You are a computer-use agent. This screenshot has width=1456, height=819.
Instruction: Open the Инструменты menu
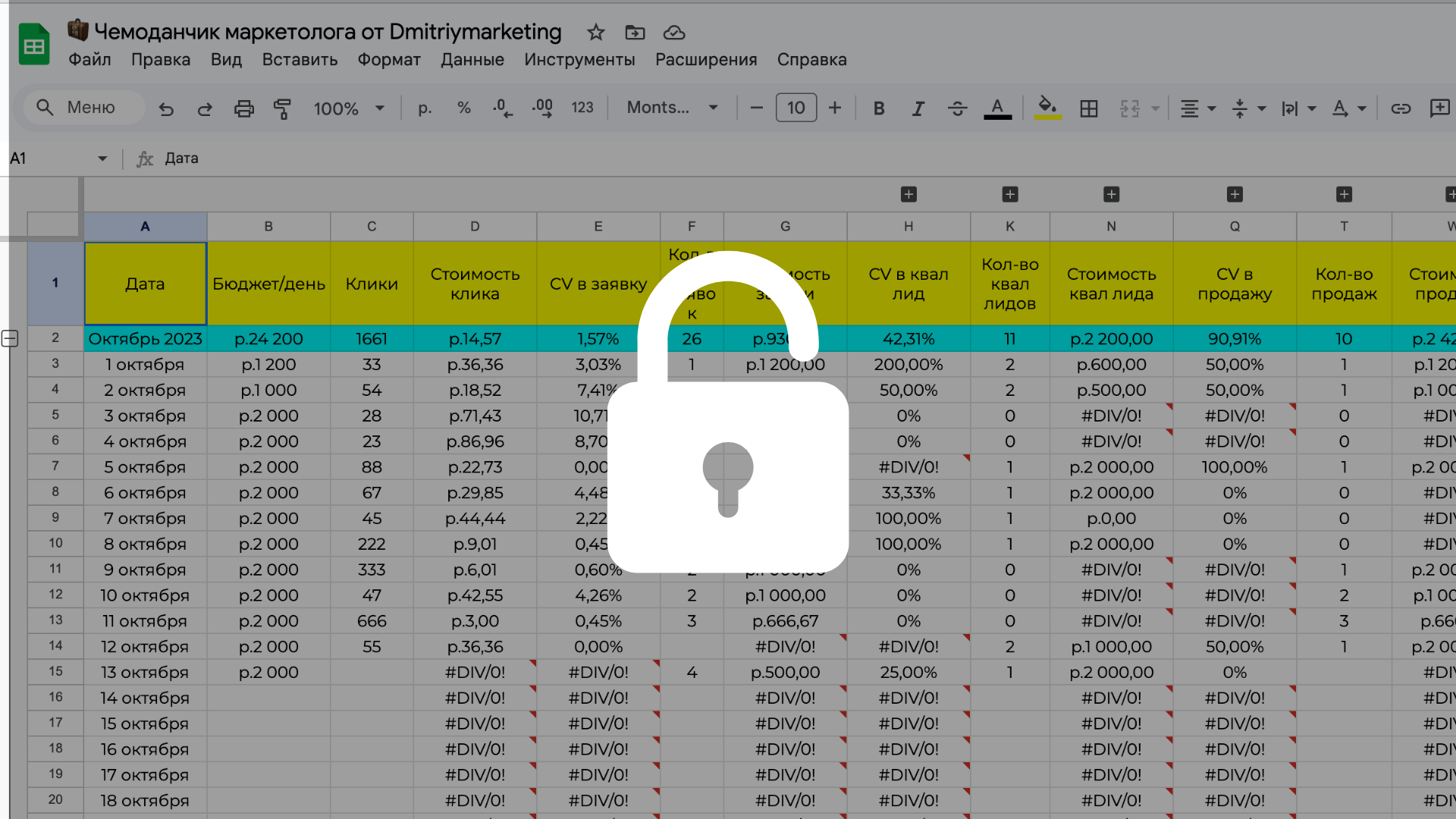click(579, 59)
